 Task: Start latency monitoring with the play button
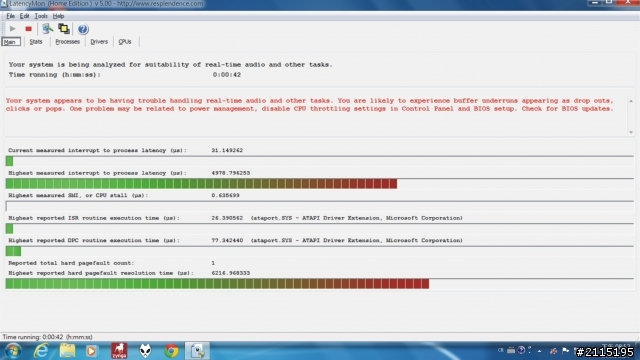pos(12,29)
